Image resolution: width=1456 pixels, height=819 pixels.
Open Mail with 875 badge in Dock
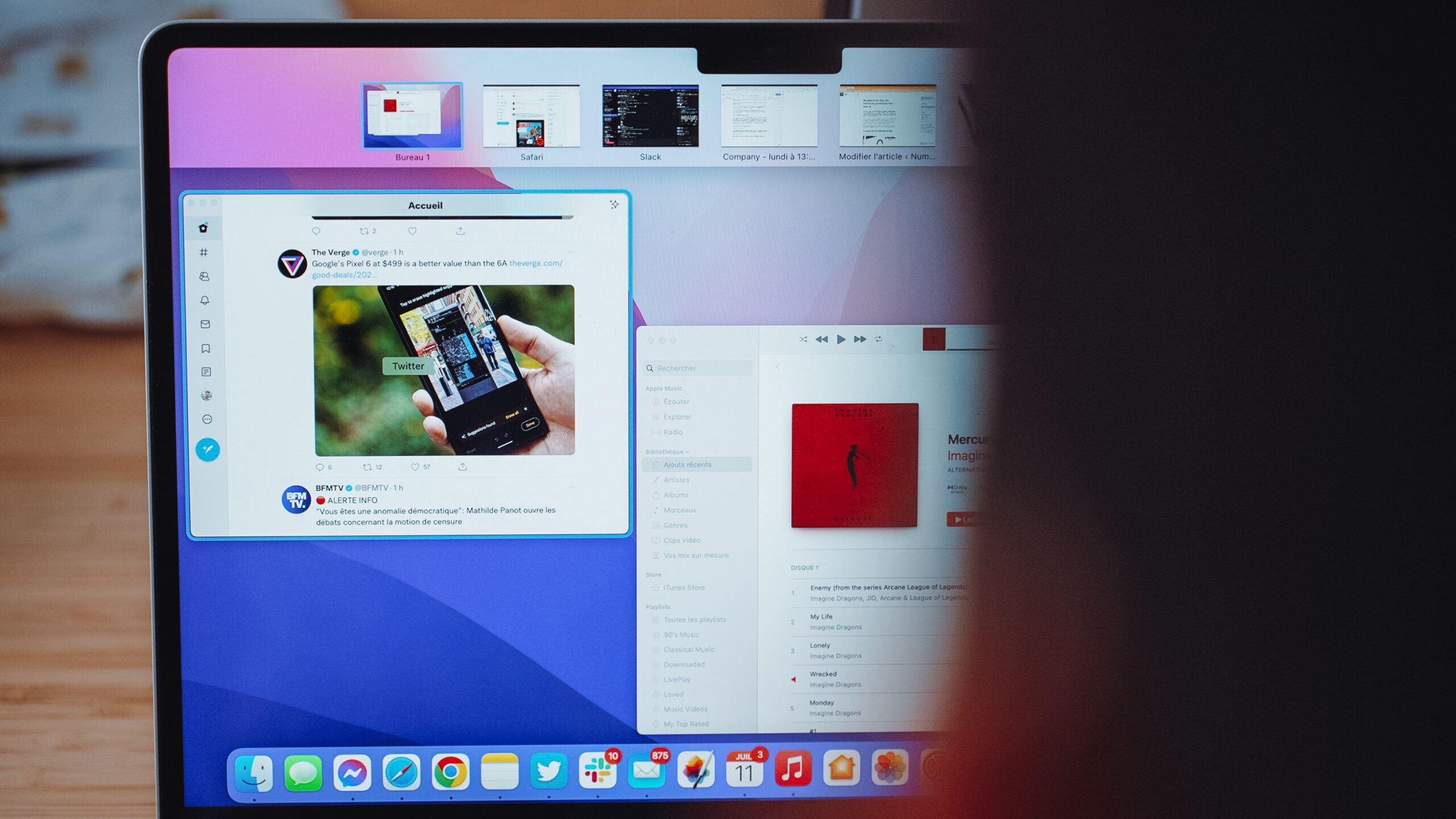pyautogui.click(x=647, y=771)
